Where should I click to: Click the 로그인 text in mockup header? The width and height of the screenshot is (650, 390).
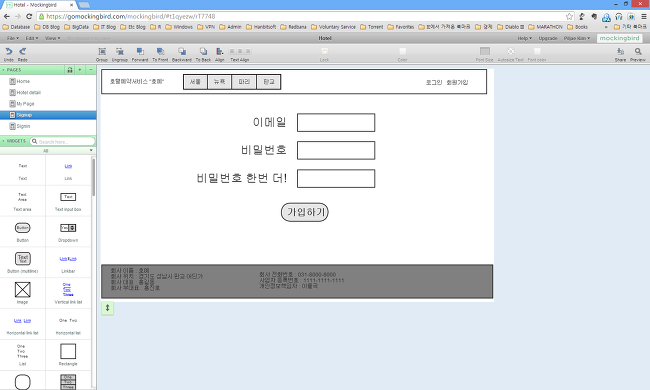(434, 82)
